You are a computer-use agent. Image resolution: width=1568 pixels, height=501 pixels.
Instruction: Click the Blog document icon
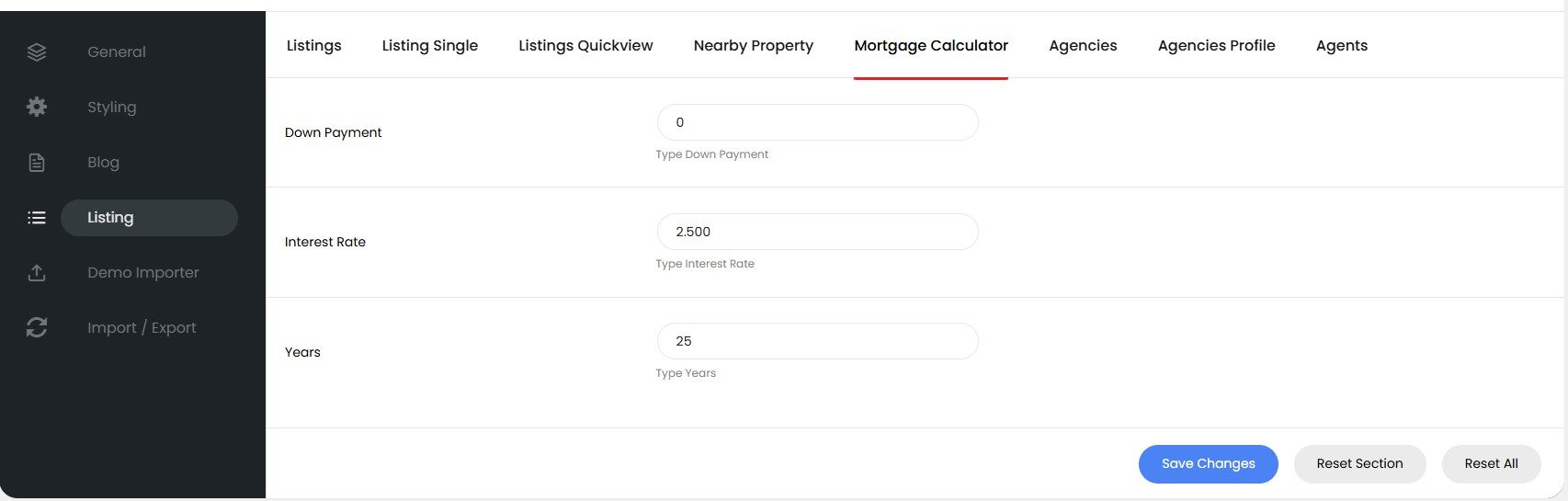coord(37,163)
